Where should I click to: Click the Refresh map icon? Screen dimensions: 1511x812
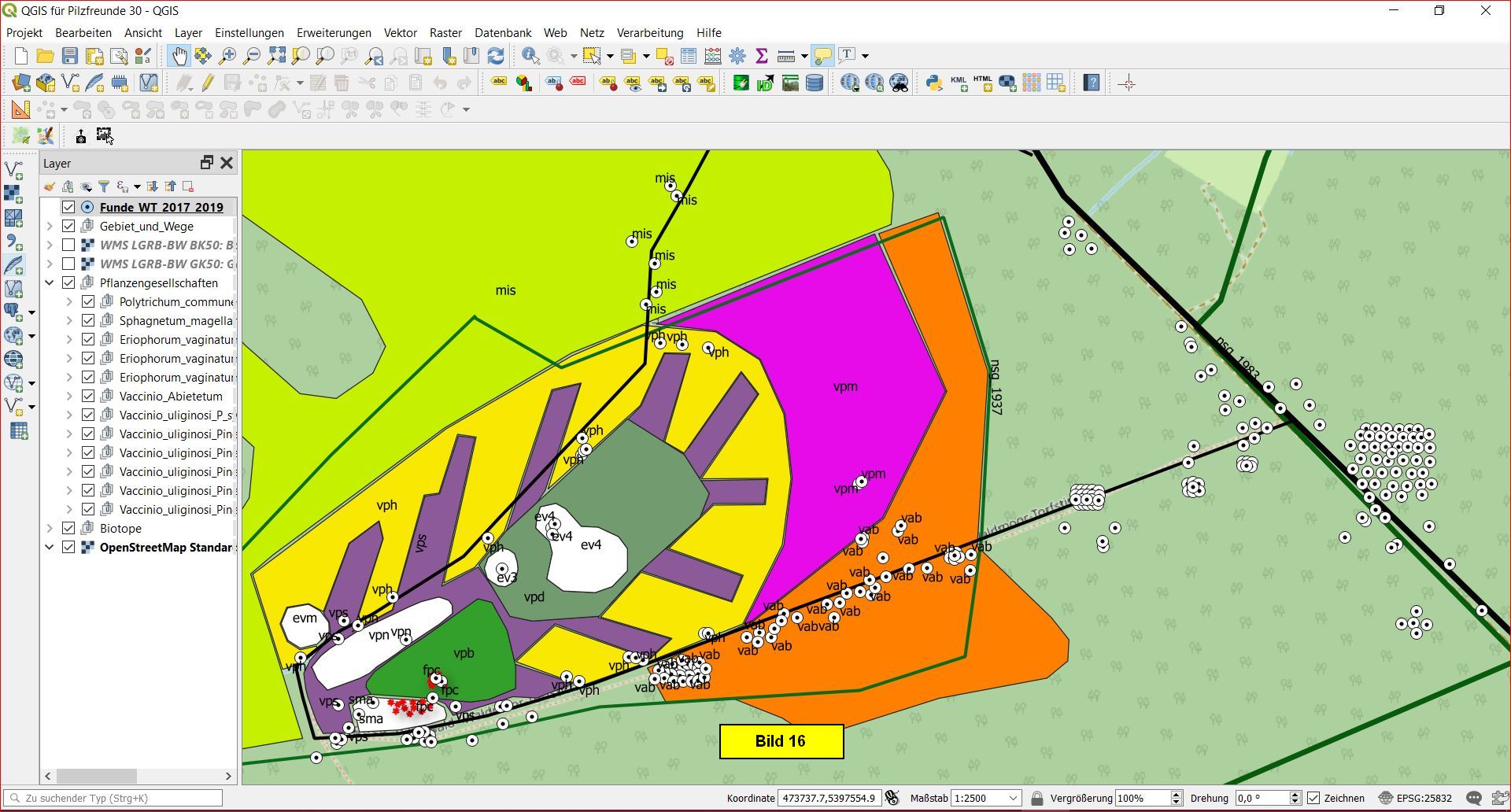click(496, 56)
